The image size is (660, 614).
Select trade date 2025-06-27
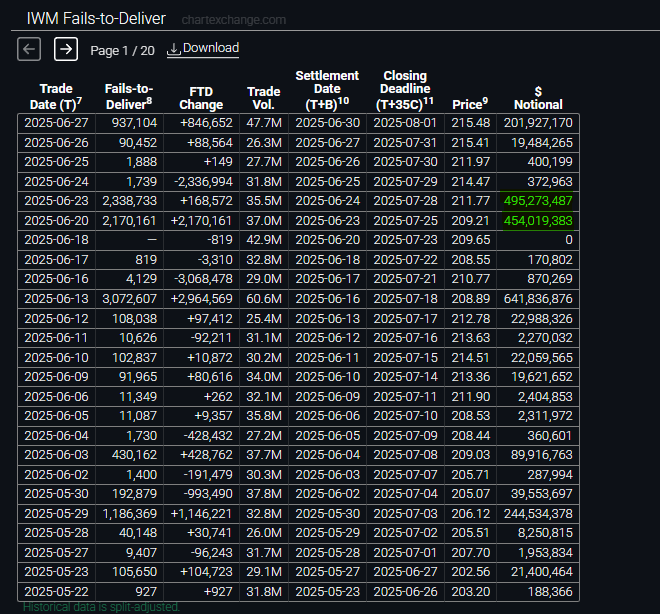pos(56,123)
